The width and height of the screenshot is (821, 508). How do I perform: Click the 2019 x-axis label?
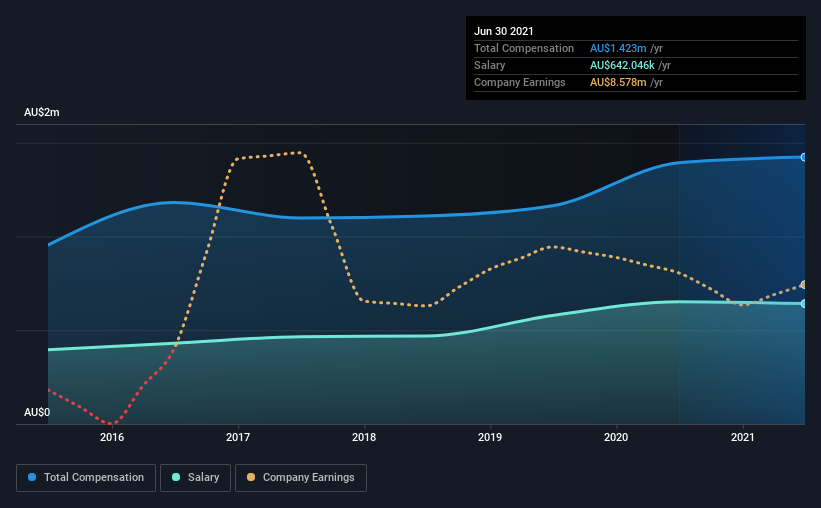[490, 437]
